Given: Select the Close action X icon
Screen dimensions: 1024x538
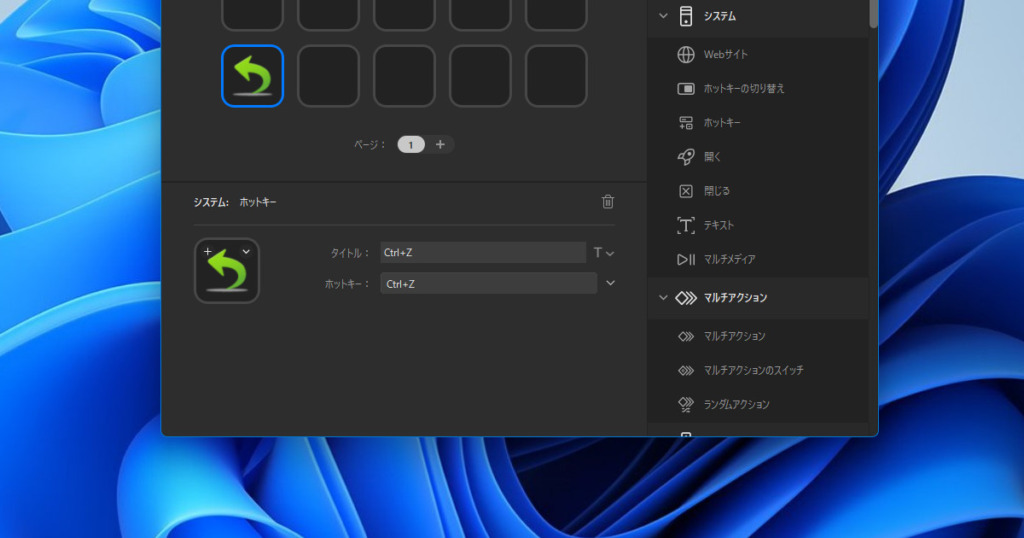Looking at the screenshot, I should coord(685,191).
